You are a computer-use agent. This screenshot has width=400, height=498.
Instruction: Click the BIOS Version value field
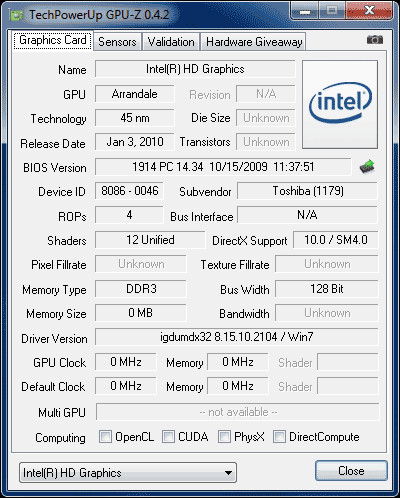pyautogui.click(x=223, y=167)
